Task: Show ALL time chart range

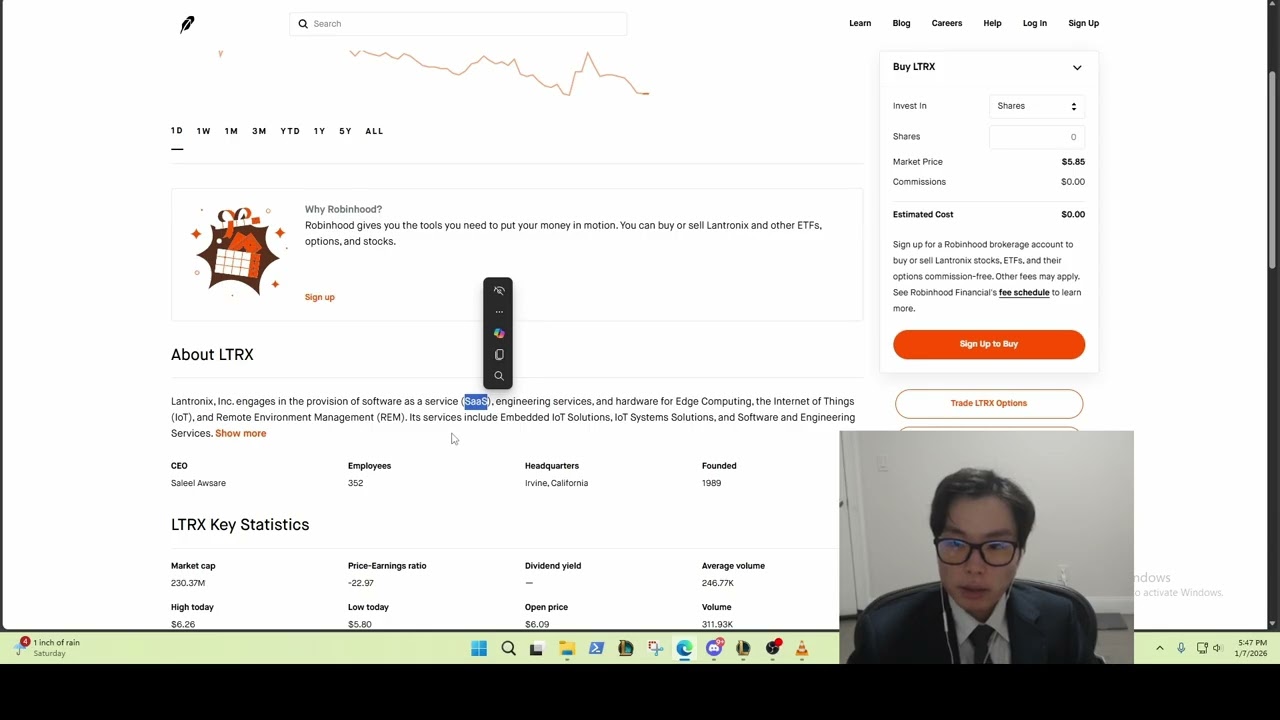Action: 374,131
